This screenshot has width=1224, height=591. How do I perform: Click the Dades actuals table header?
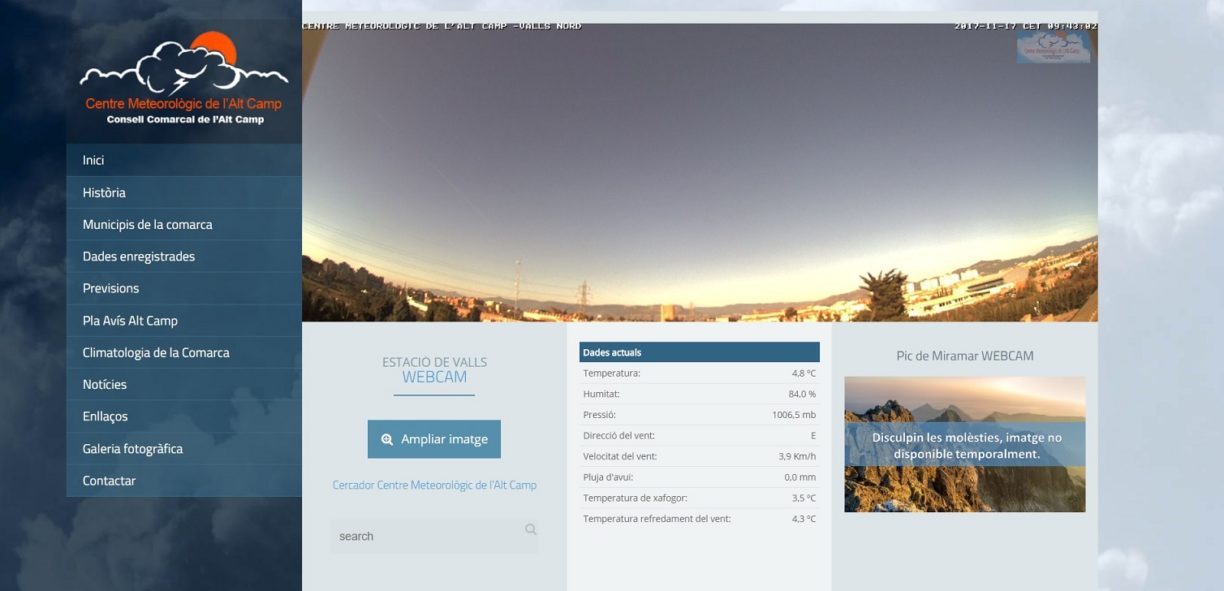click(x=699, y=352)
